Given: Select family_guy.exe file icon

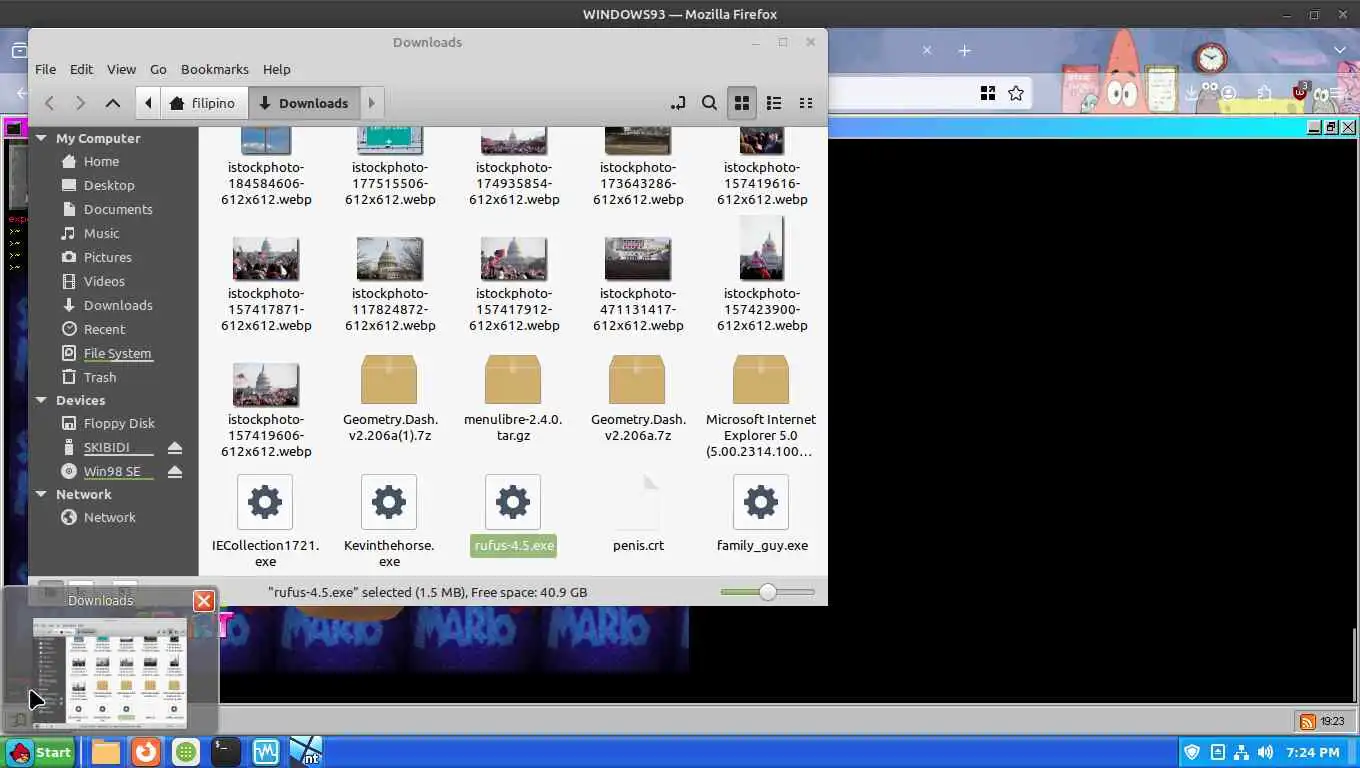Looking at the screenshot, I should point(761,502).
